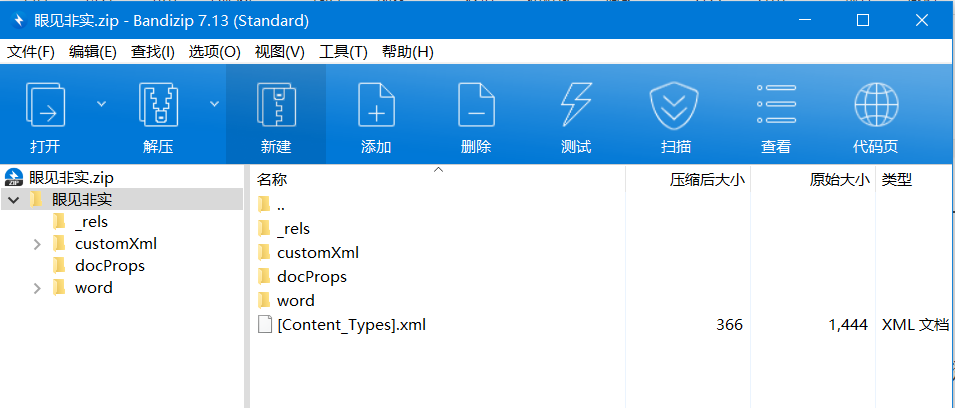Screen dimensions: 955x408
Task: Click the _rels folder icon in tree
Action: [x=59, y=222]
